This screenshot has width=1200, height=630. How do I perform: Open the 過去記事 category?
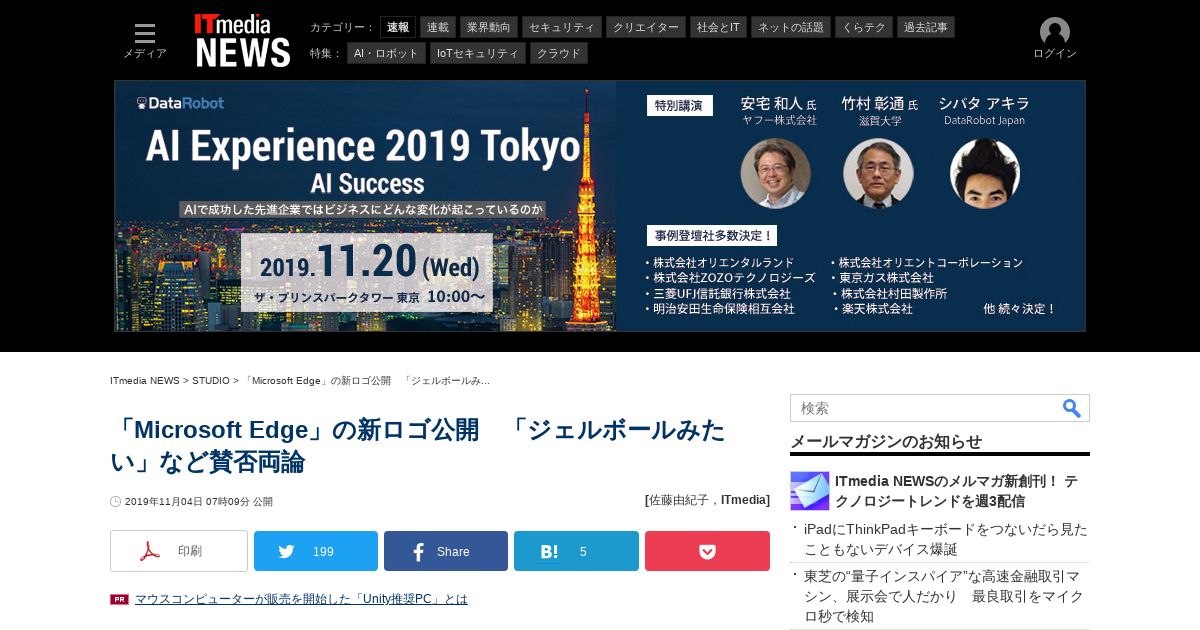[x=925, y=27]
